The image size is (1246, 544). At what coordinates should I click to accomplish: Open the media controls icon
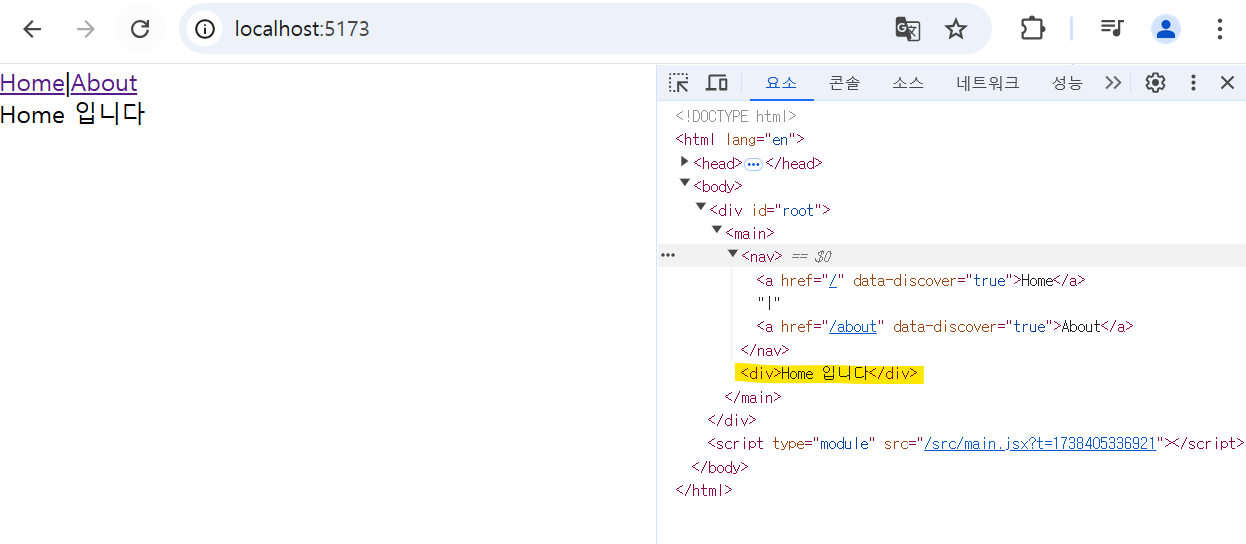point(1112,29)
